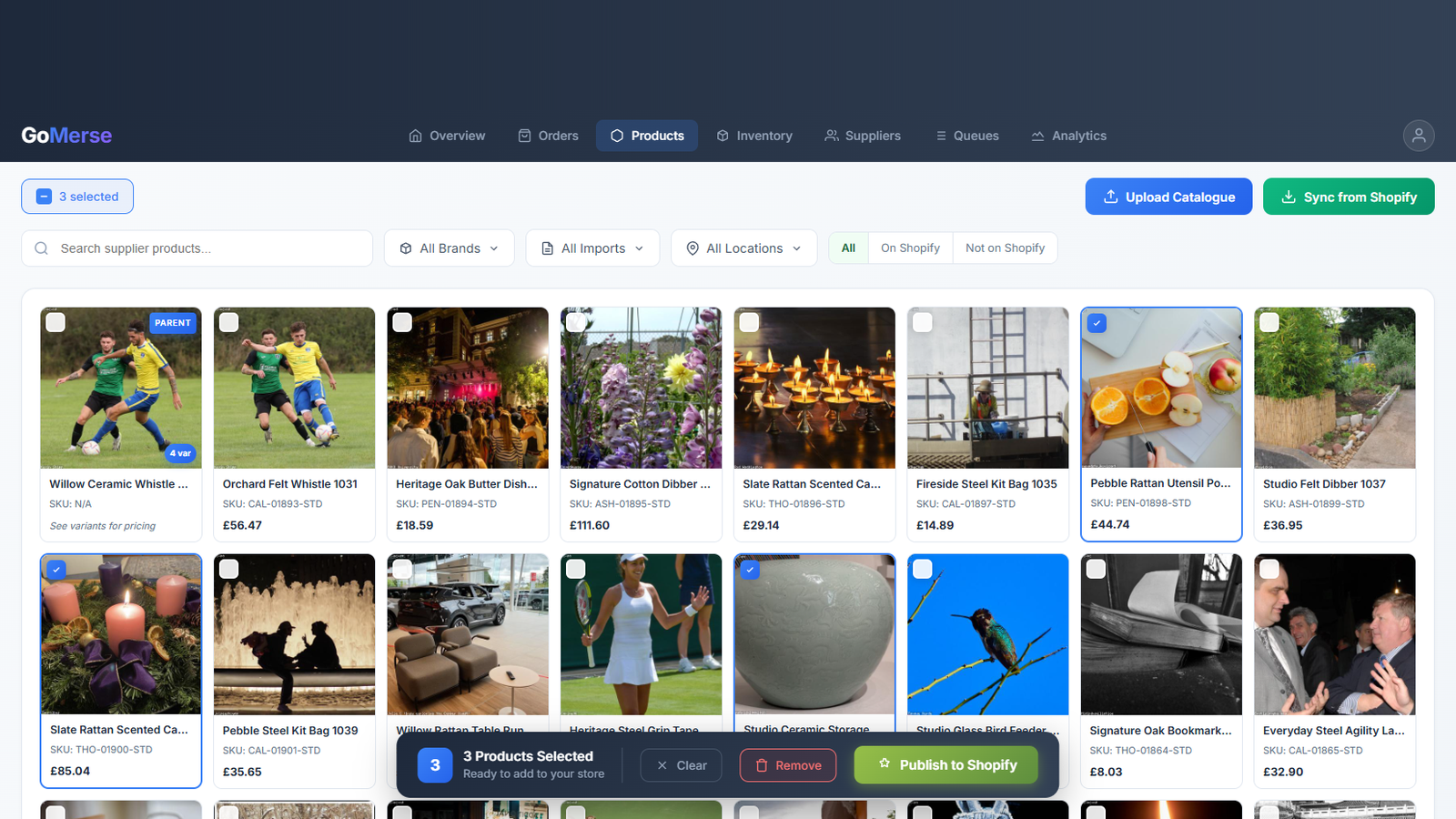Click the search magnifier icon
The image size is (1456, 819).
[41, 248]
